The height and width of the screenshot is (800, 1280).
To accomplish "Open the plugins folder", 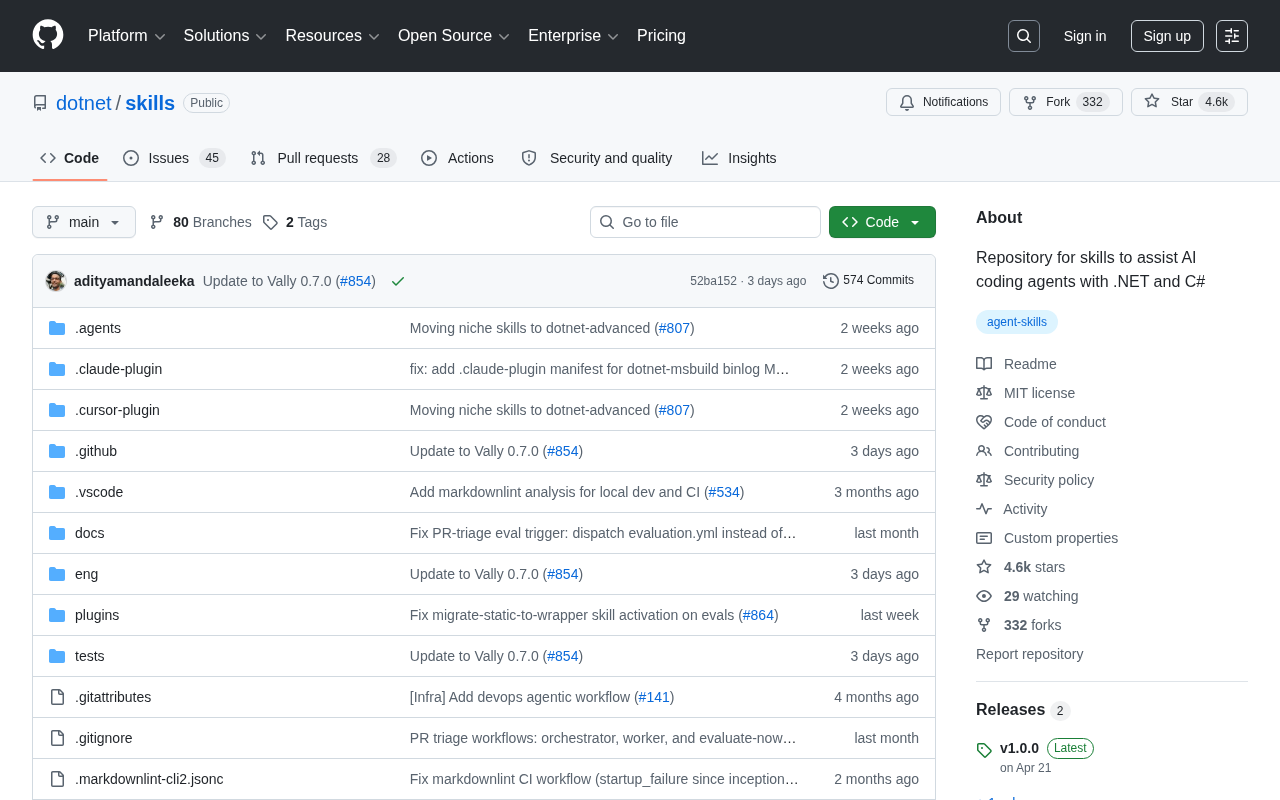I will (x=97, y=615).
